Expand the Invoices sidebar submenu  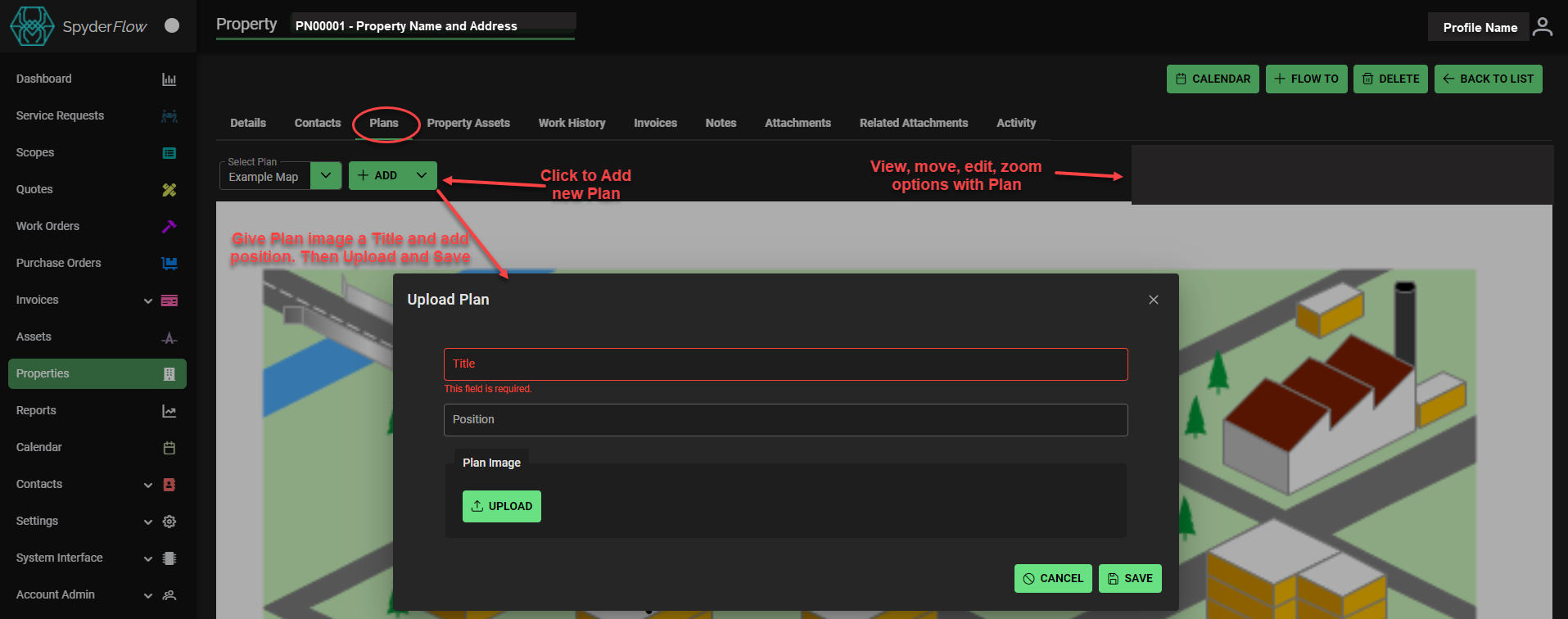[x=148, y=300]
